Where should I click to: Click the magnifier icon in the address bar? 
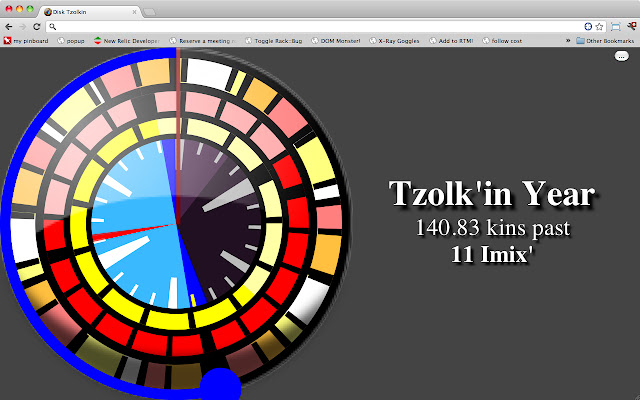coord(52,27)
